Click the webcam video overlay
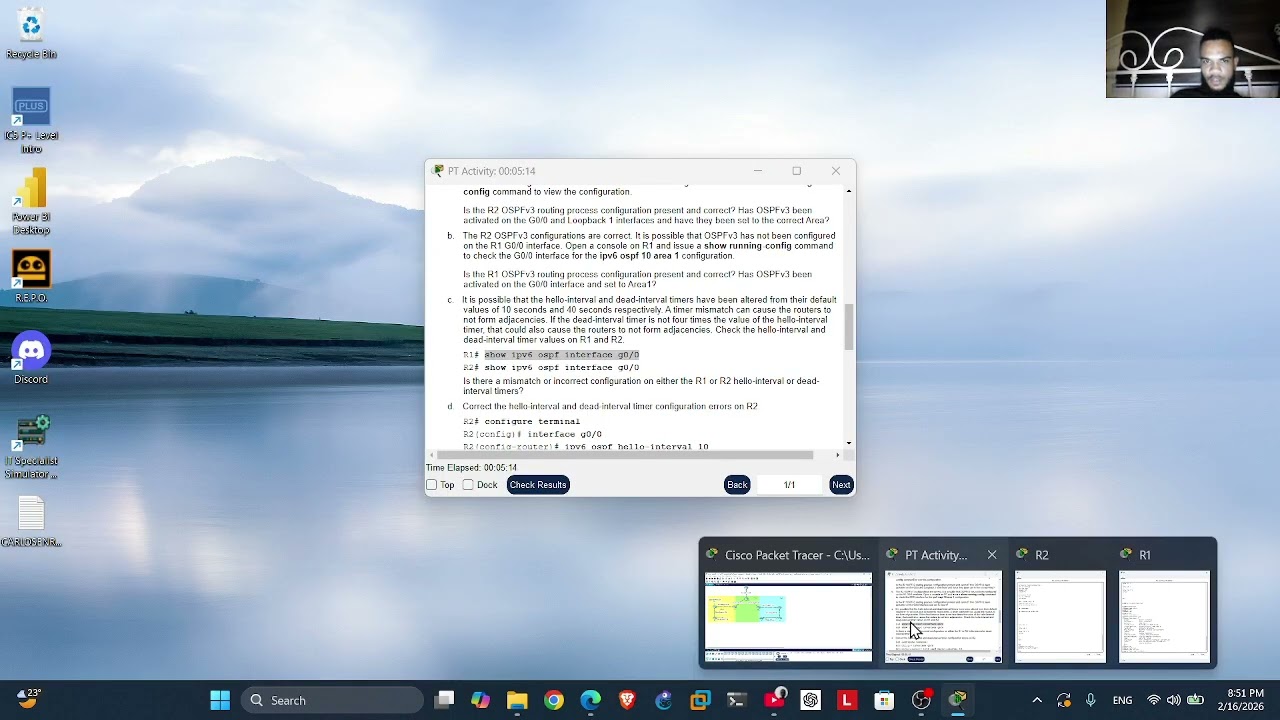Screen dimensions: 1280x720 tap(1192, 49)
